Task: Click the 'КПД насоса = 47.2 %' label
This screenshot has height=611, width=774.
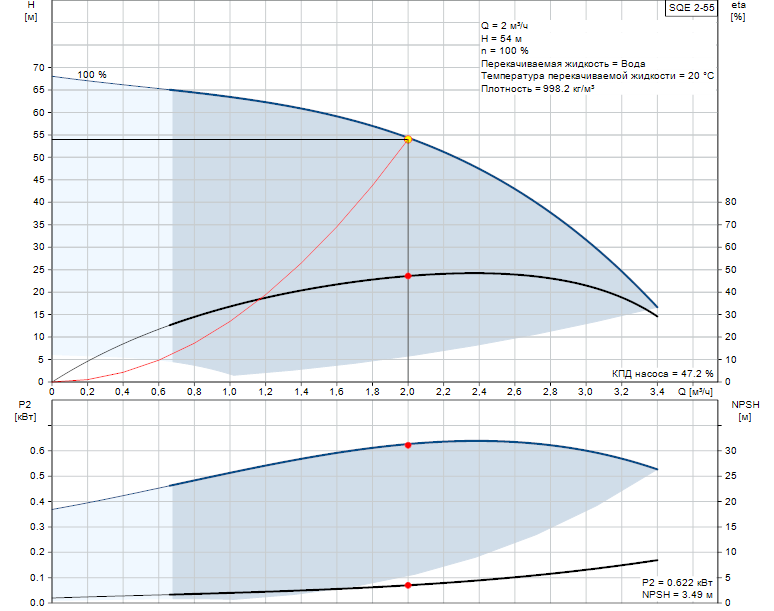Action: pos(661,371)
